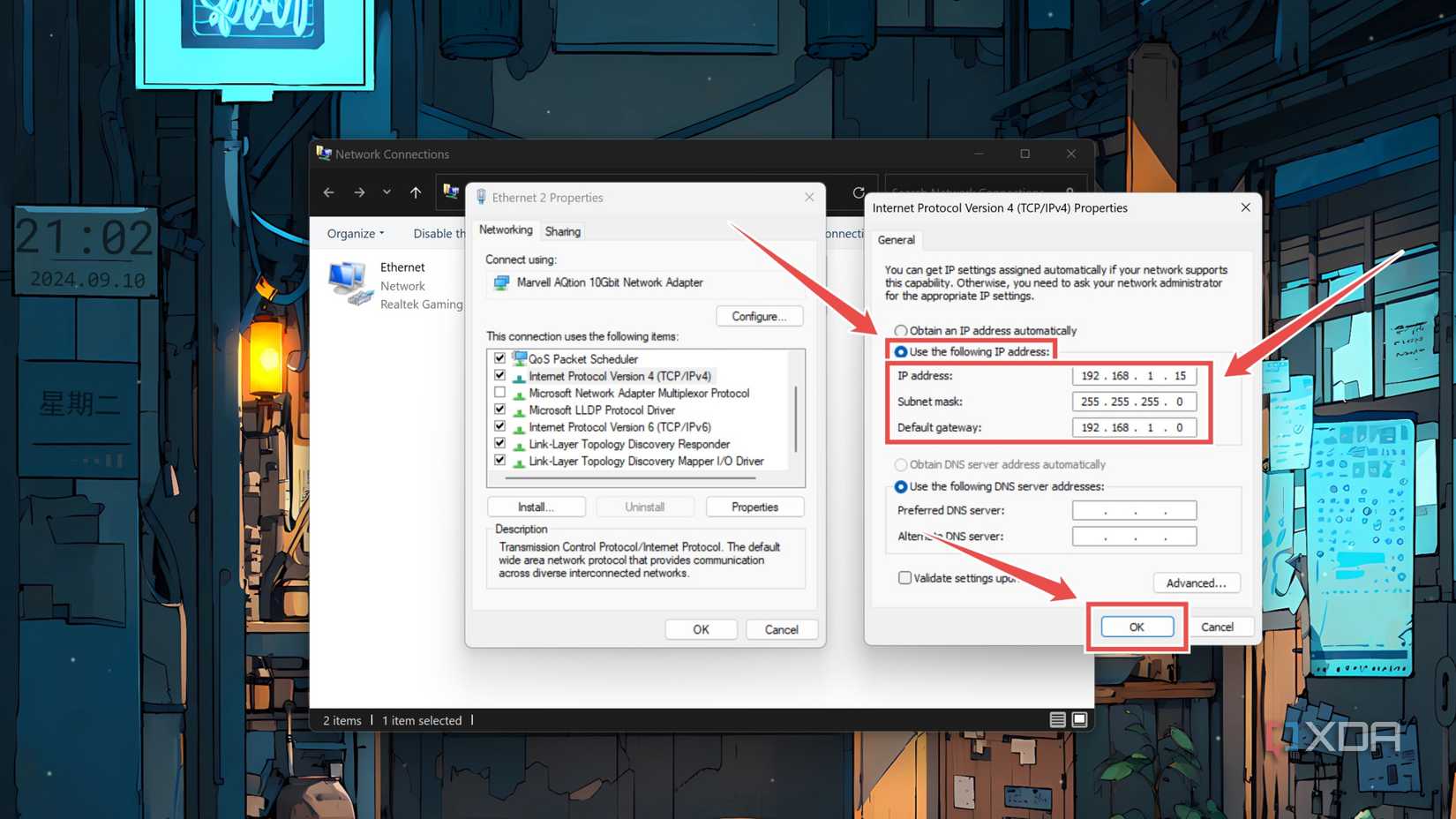
Task: Toggle Internet Protocol Version 6 checkbox
Action: click(500, 426)
